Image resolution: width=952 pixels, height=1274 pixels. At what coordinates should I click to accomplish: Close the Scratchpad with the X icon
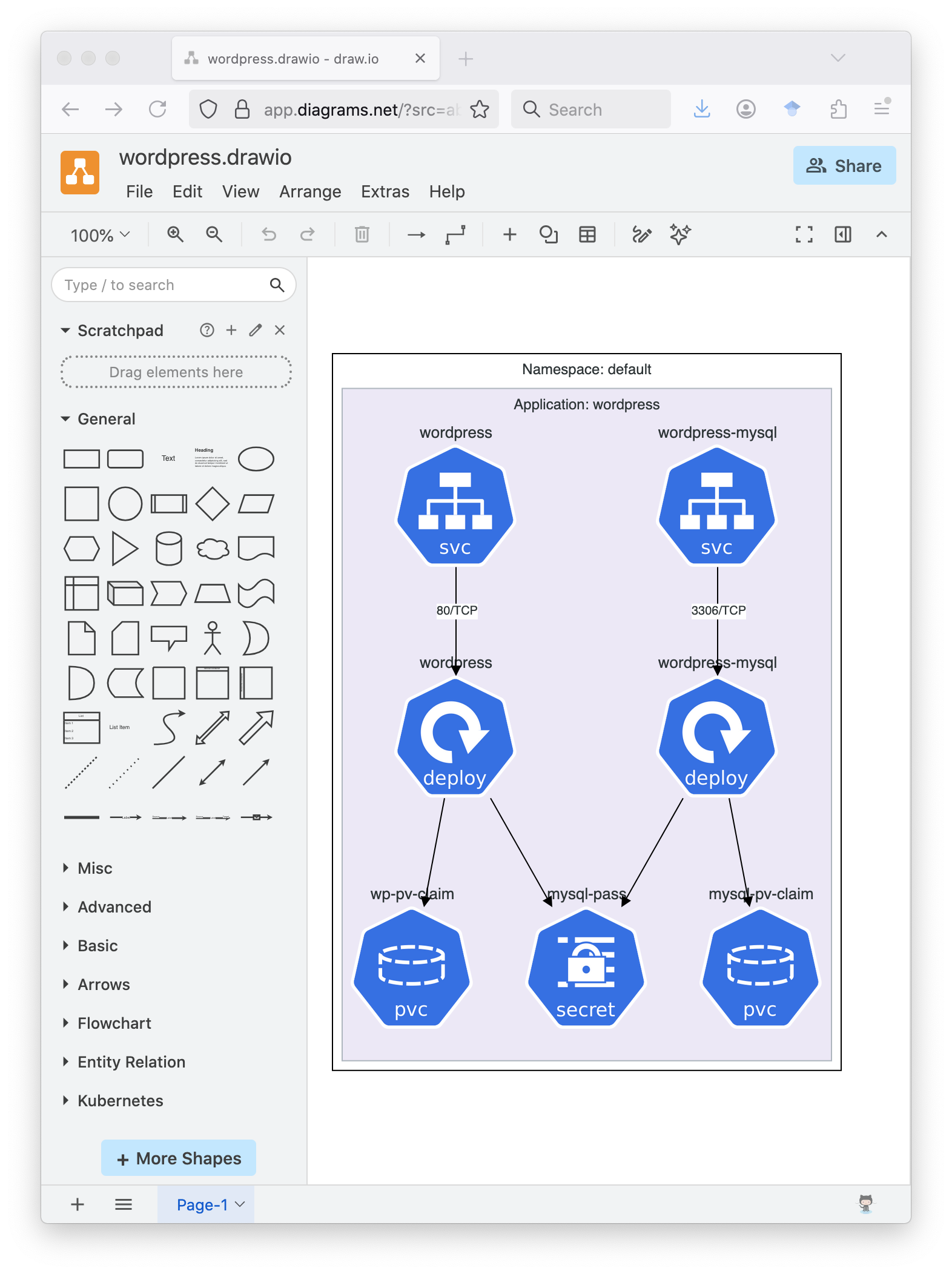tap(280, 330)
